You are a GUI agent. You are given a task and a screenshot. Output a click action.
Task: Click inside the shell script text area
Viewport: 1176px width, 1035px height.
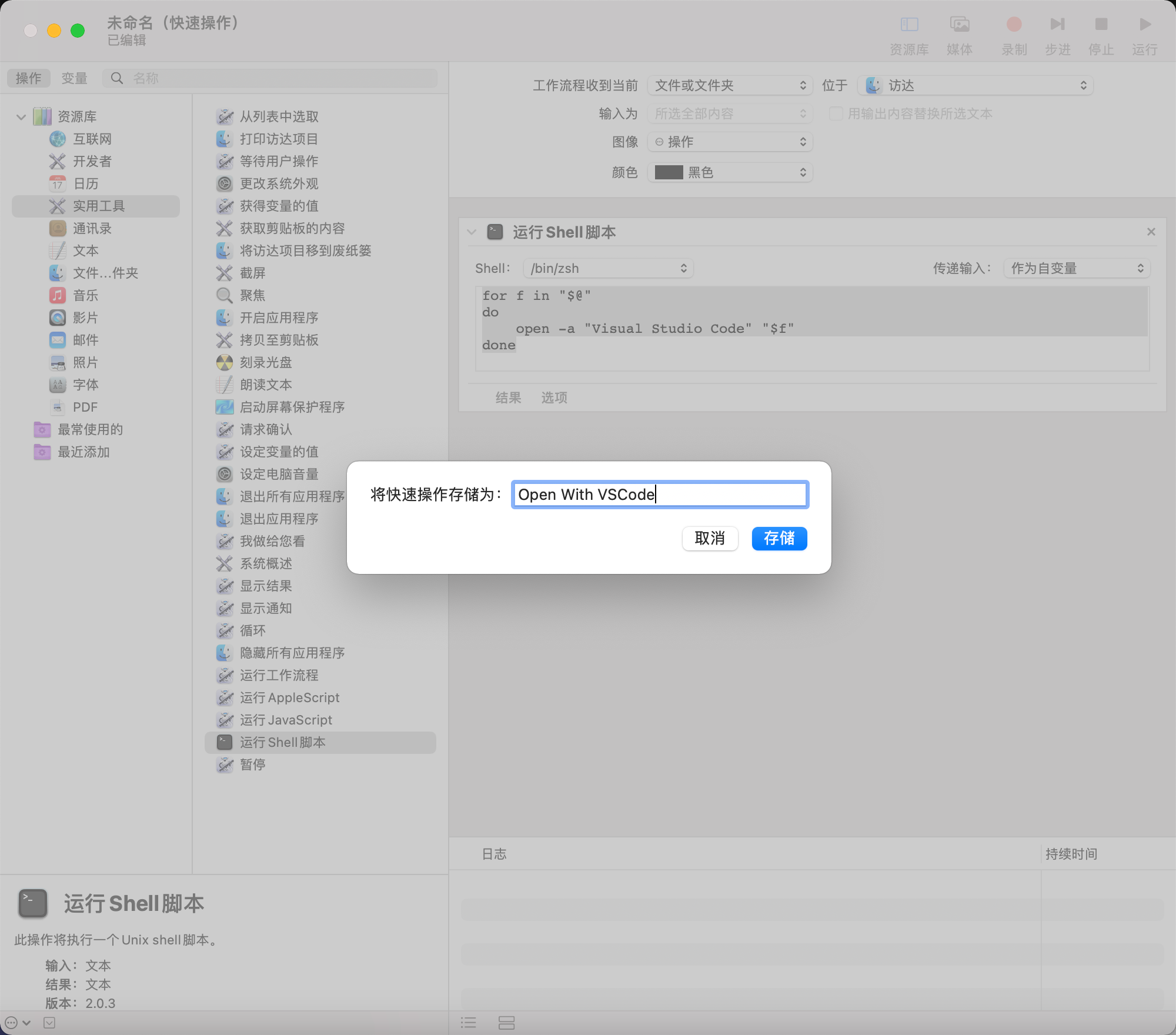[812, 329]
